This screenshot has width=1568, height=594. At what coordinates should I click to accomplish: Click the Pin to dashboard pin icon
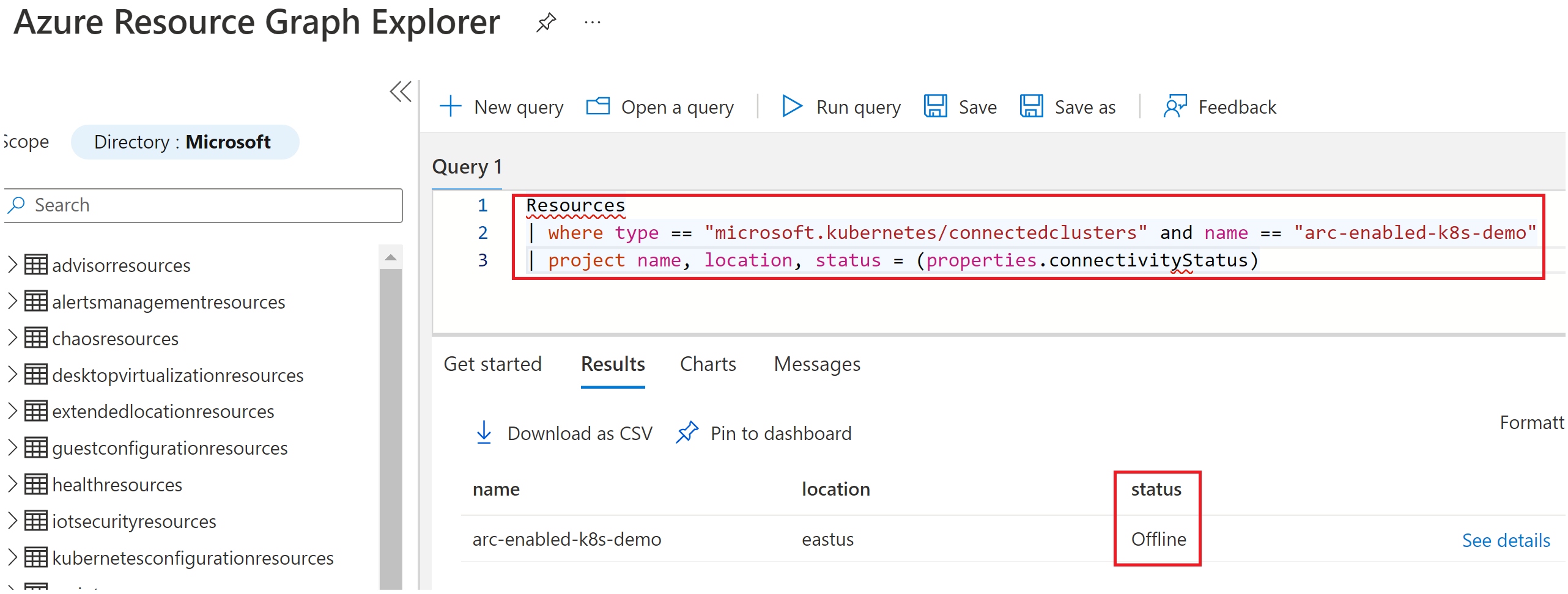tap(687, 433)
